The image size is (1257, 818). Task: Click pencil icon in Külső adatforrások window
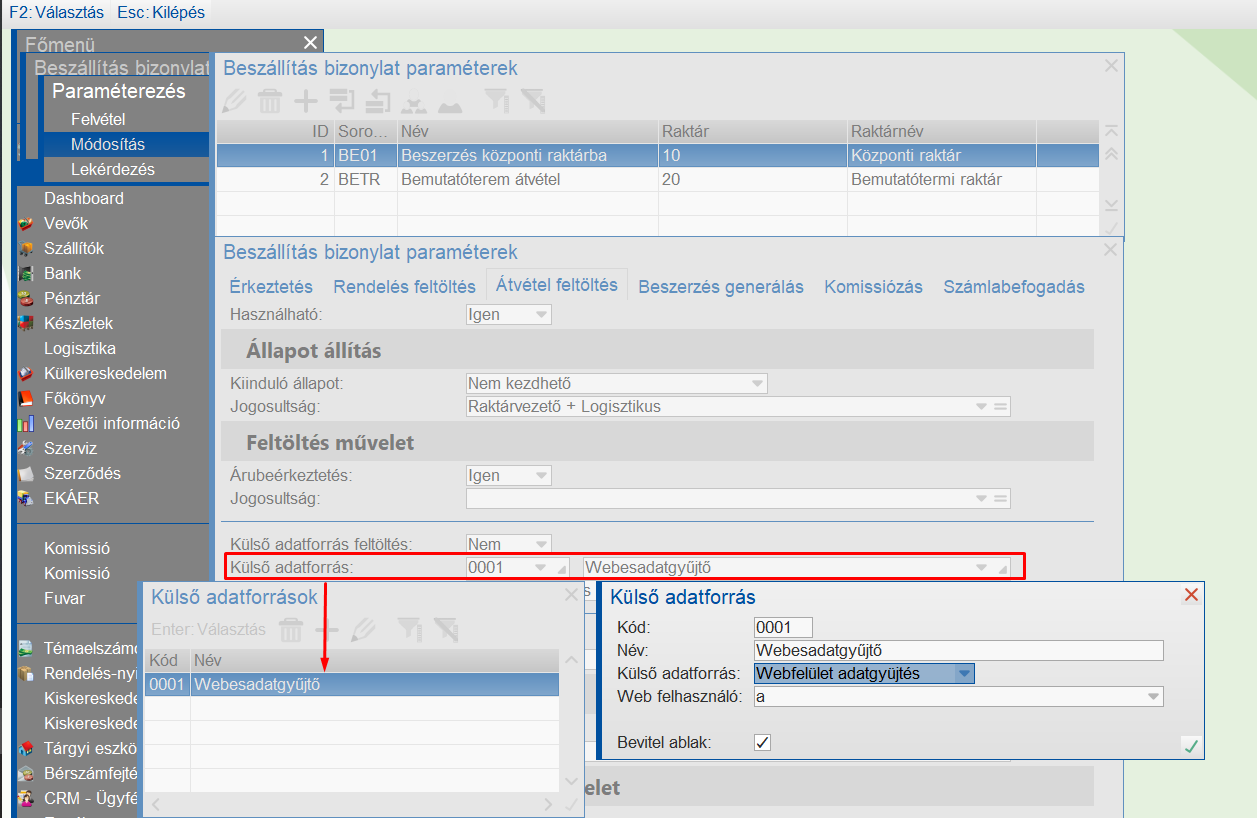[363, 629]
